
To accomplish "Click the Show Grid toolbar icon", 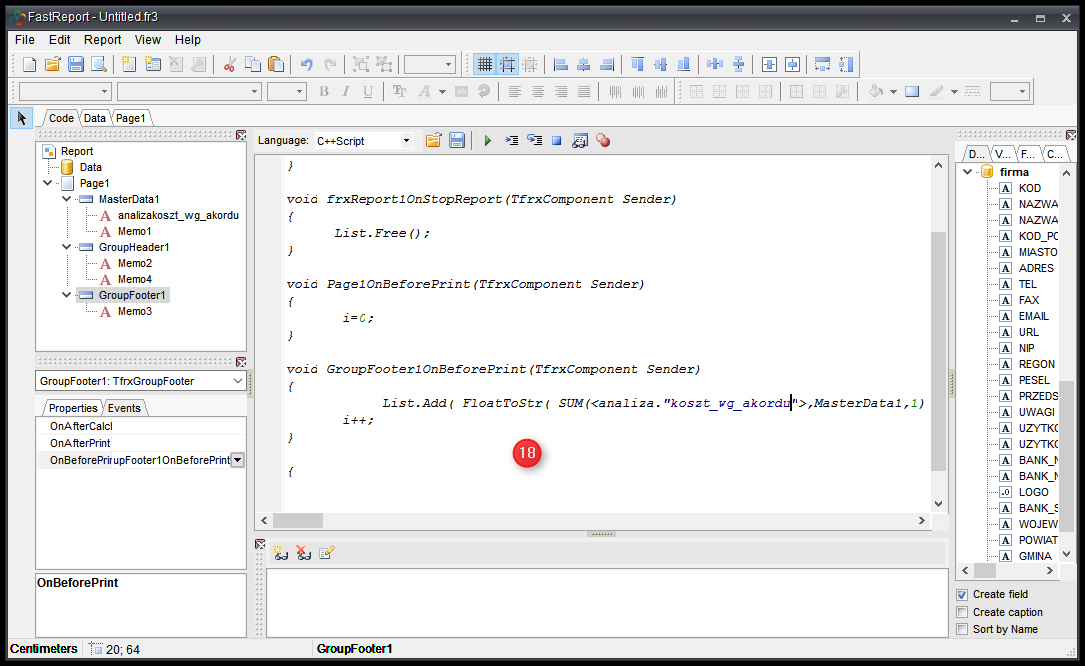I will 485,64.
